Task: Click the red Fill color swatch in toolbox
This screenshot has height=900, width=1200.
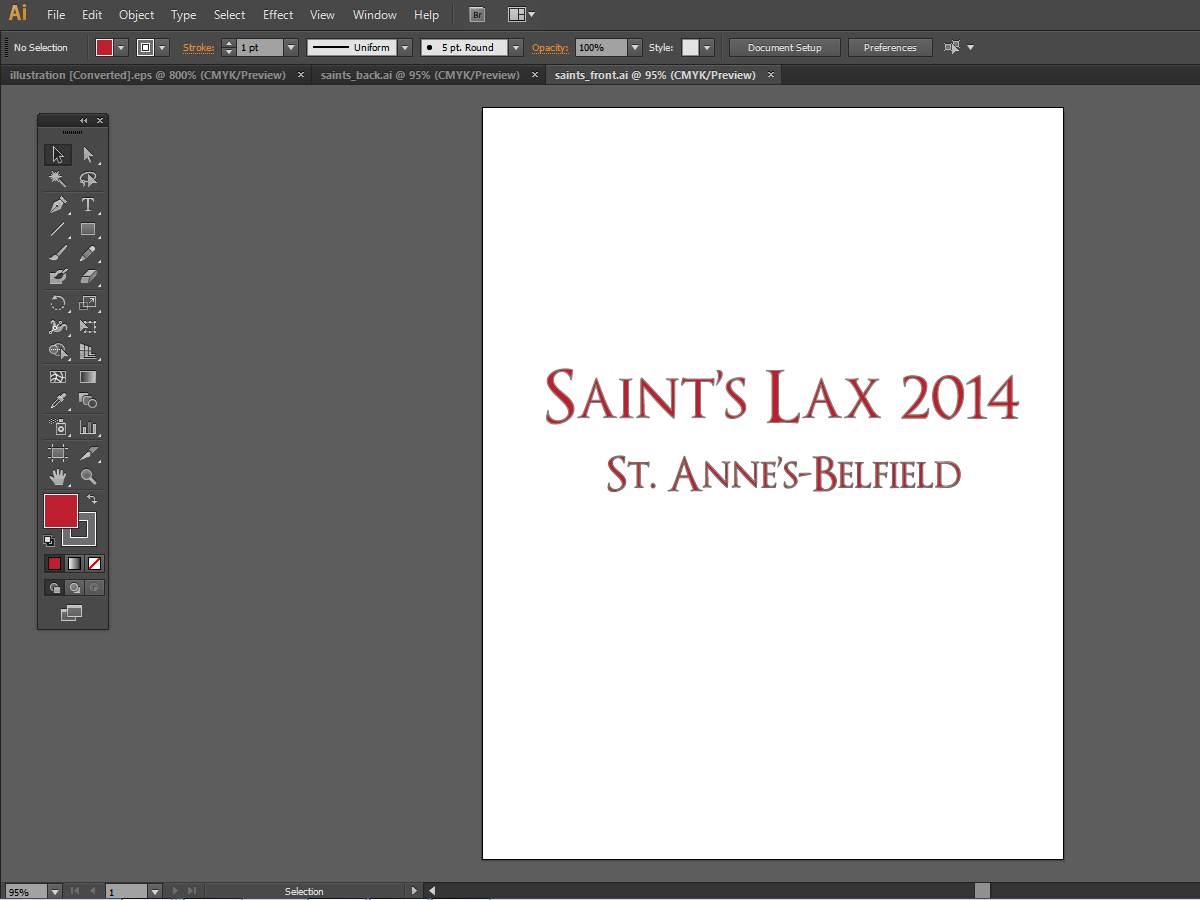Action: (60, 511)
